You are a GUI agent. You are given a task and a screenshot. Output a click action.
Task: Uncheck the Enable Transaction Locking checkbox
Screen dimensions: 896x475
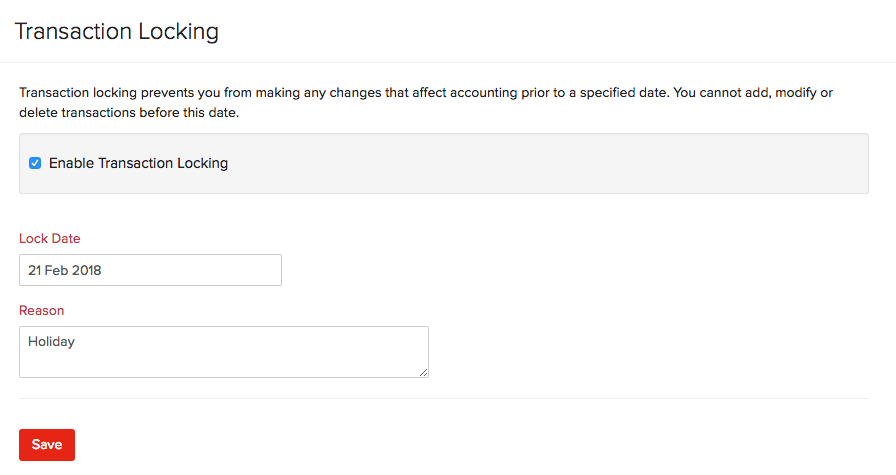pyautogui.click(x=35, y=163)
